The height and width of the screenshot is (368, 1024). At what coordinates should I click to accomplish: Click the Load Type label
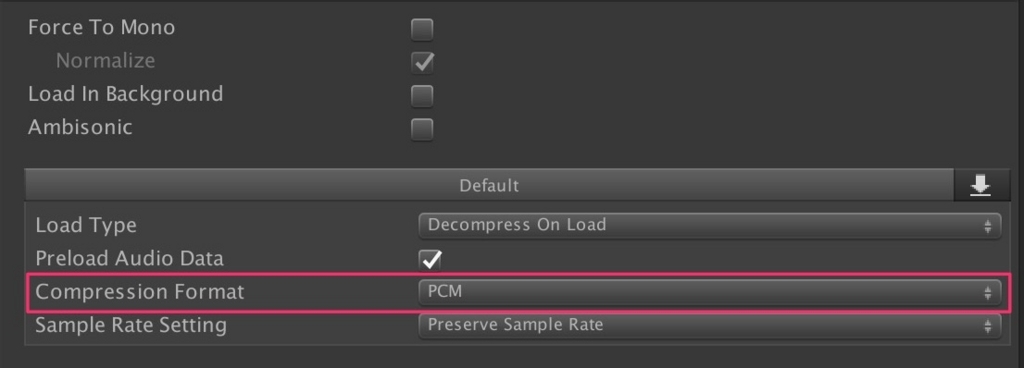point(86,226)
